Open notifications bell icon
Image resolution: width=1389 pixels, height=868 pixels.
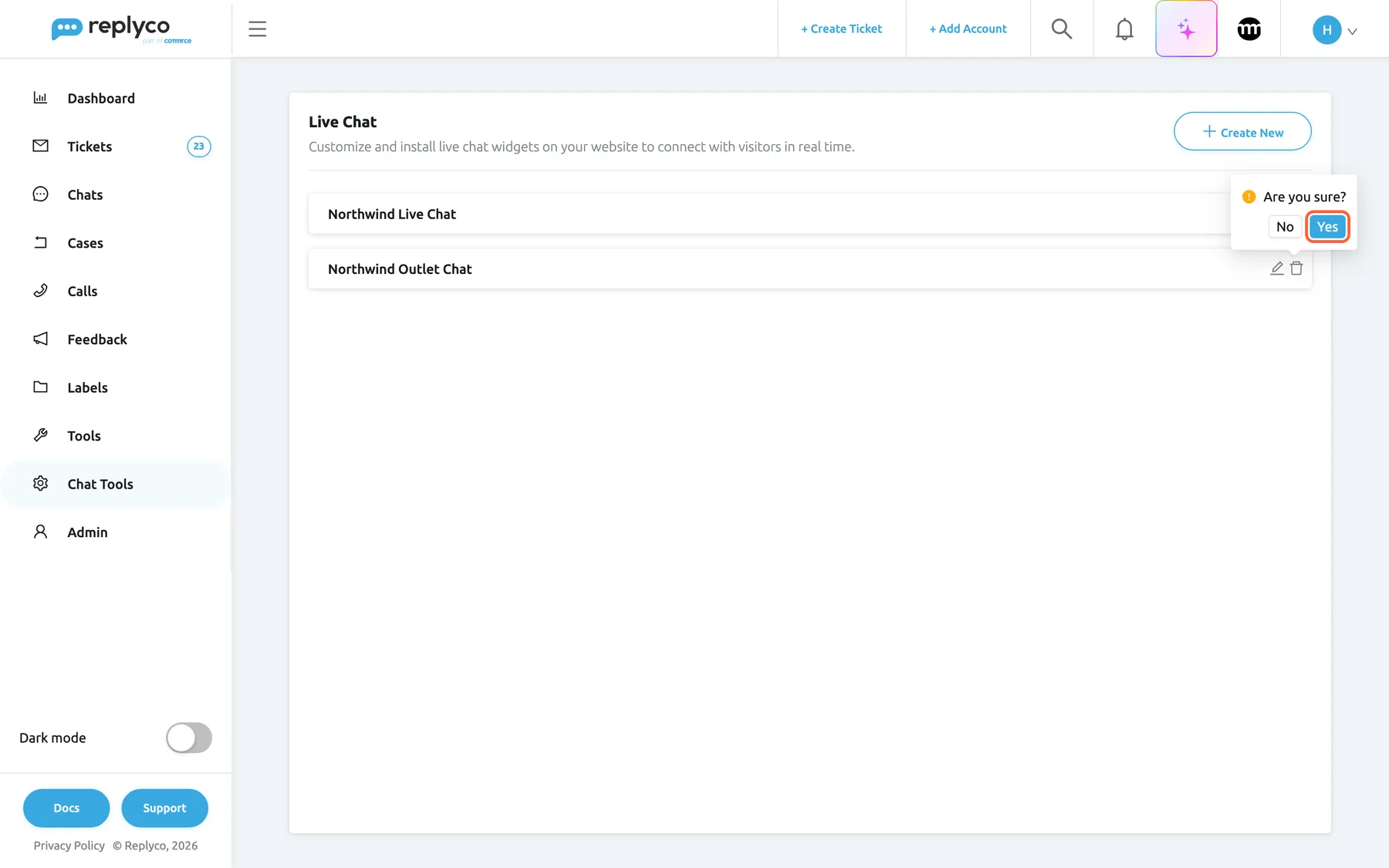1124,29
